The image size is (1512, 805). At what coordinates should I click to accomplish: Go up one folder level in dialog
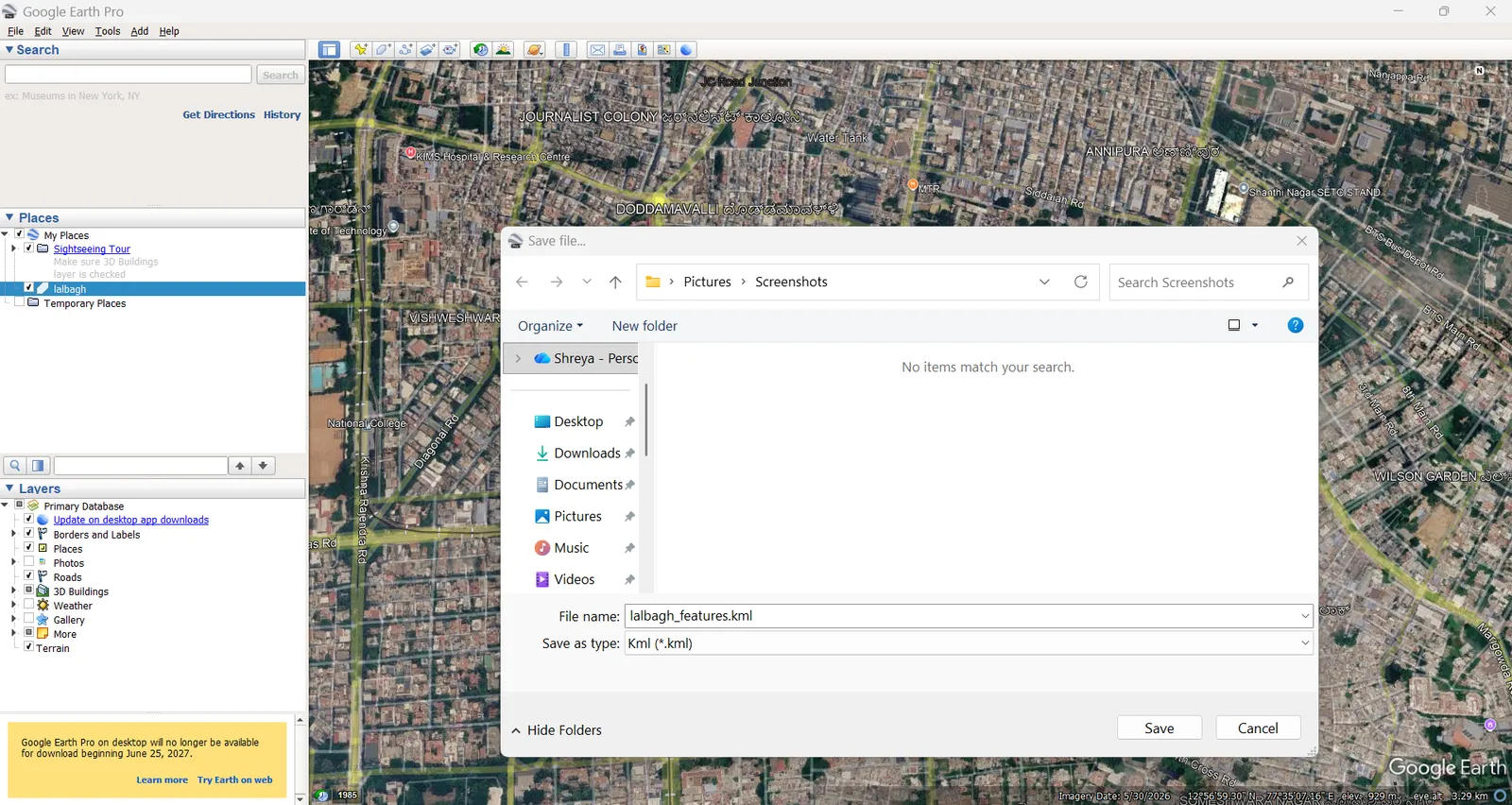(615, 282)
